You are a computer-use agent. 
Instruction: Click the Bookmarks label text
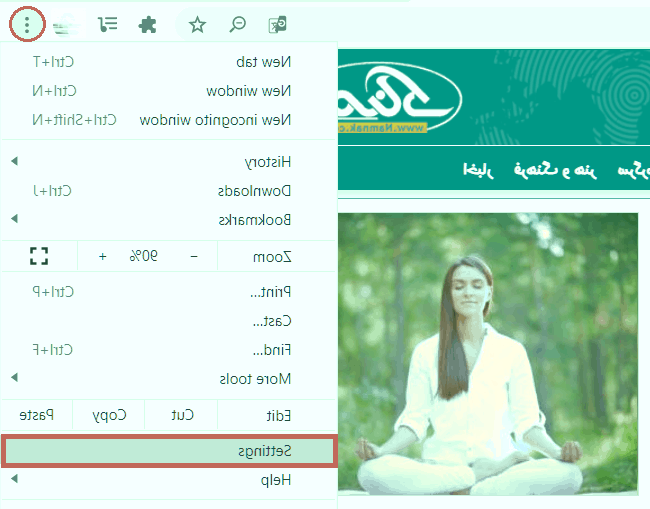pyautogui.click(x=255, y=220)
